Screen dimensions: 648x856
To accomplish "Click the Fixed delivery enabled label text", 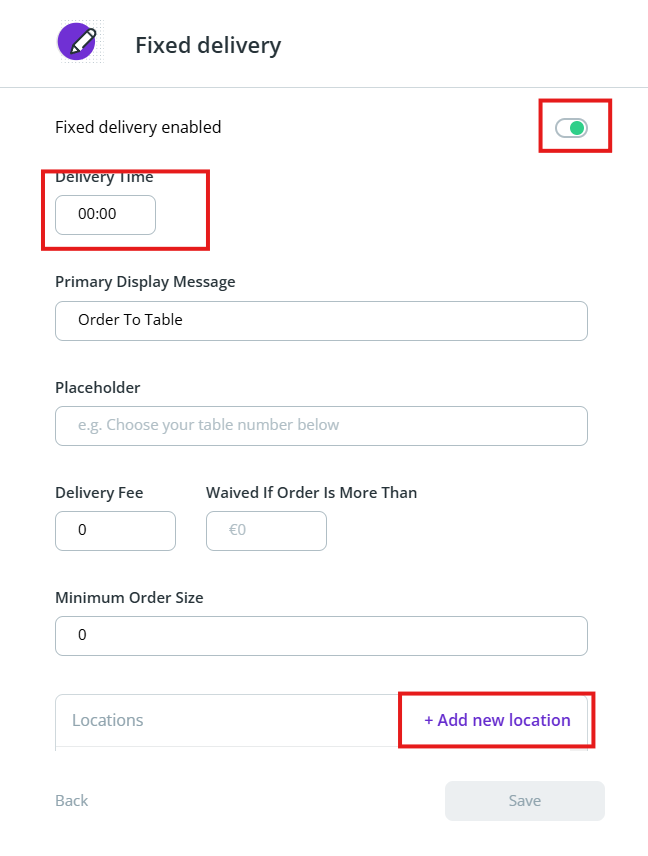I will (138, 127).
